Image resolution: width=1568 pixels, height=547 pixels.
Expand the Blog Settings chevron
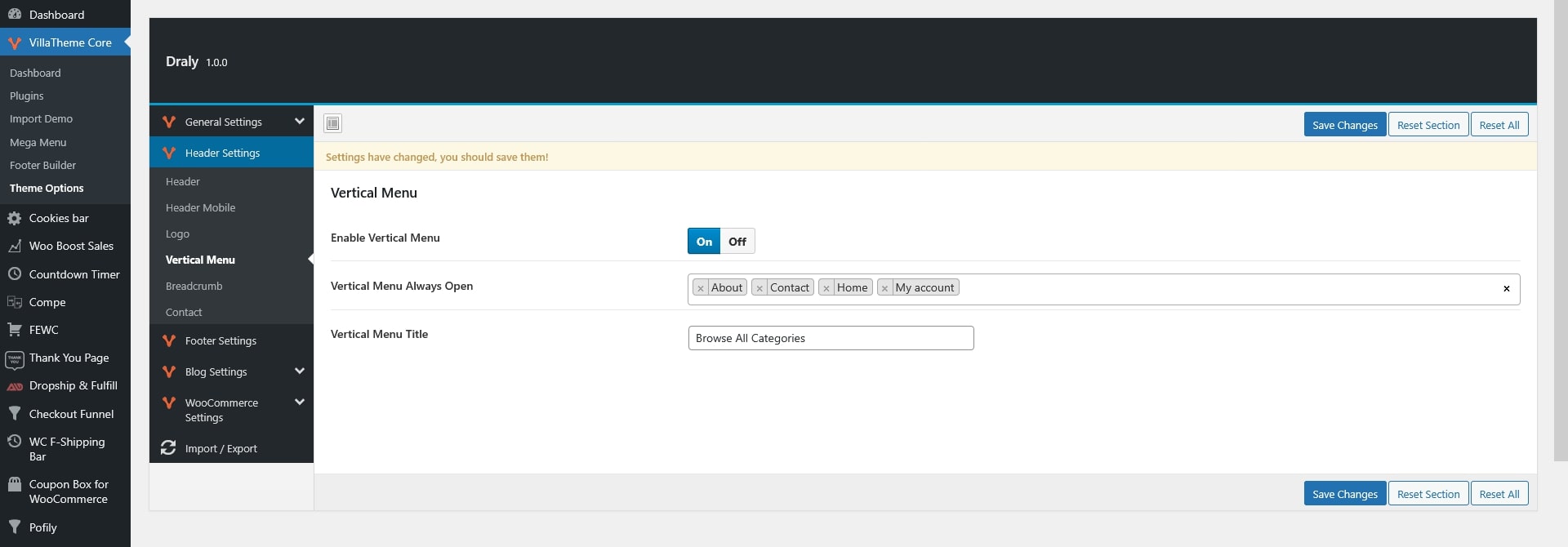[x=299, y=371]
